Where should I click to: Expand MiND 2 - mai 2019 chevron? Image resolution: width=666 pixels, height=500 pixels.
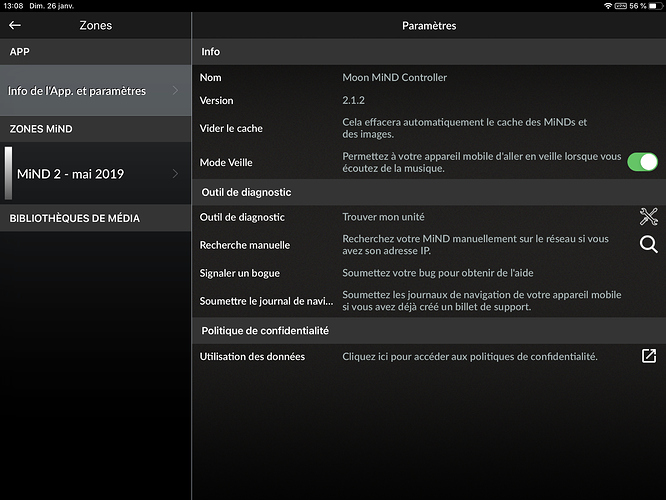click(175, 173)
